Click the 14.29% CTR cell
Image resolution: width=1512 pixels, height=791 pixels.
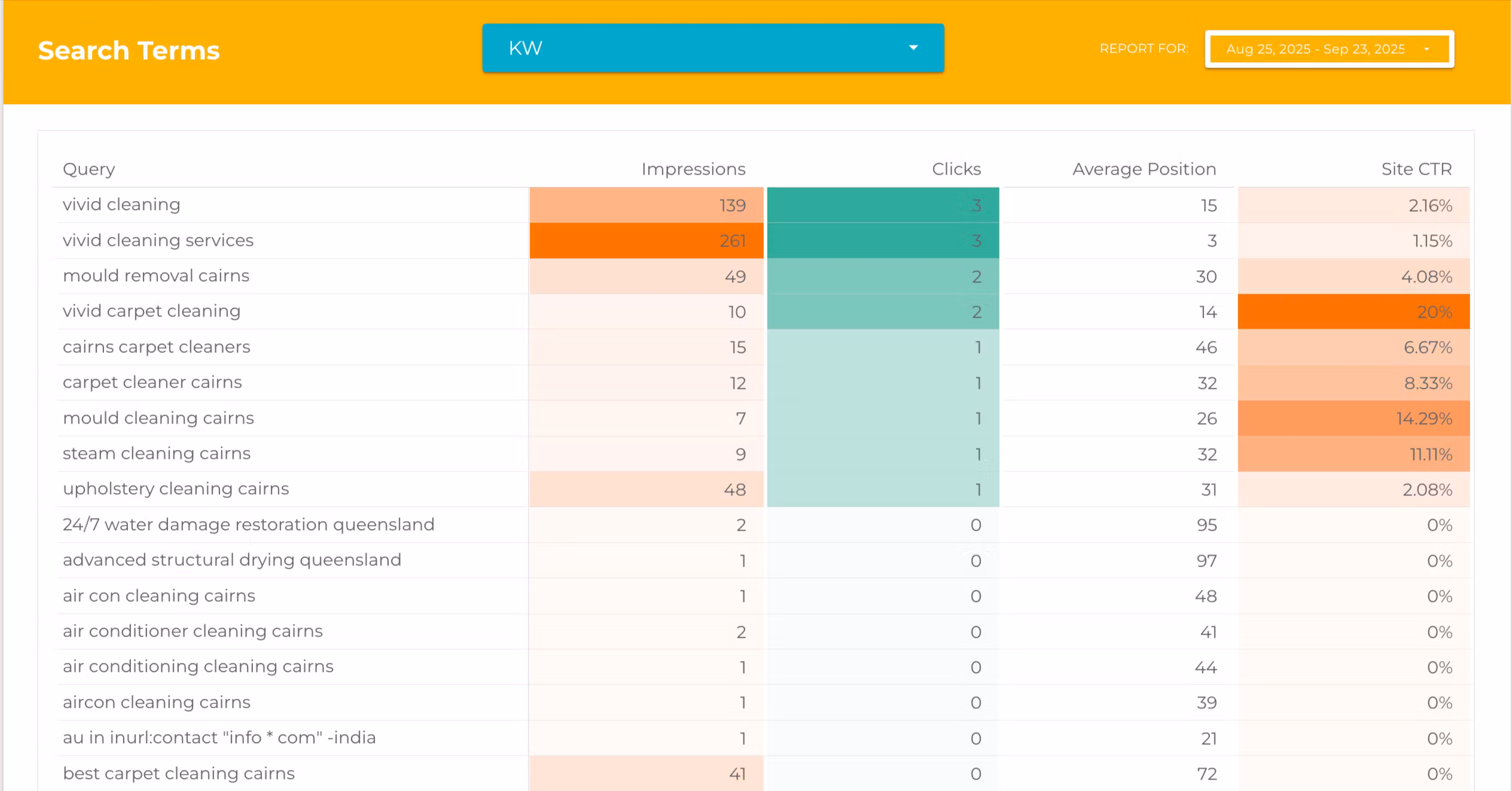click(1353, 418)
